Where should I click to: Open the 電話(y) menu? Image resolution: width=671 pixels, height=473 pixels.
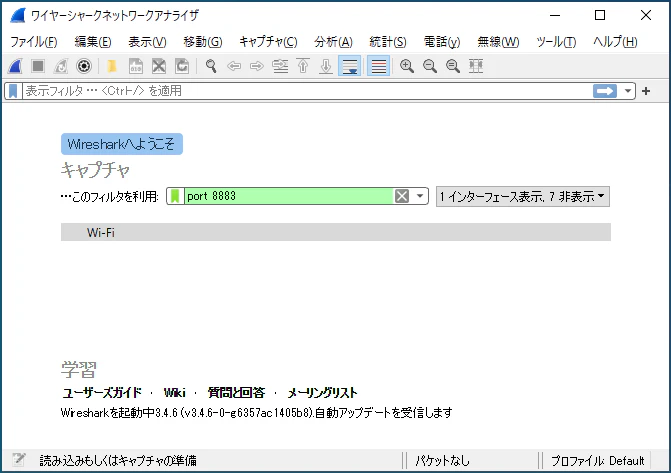(442, 42)
